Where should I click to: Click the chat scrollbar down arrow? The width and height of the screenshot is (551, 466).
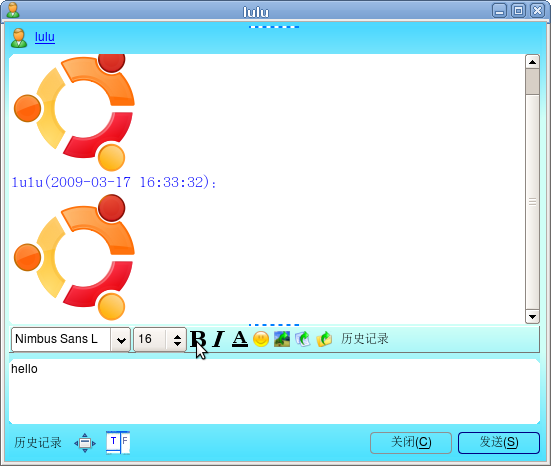(x=532, y=317)
